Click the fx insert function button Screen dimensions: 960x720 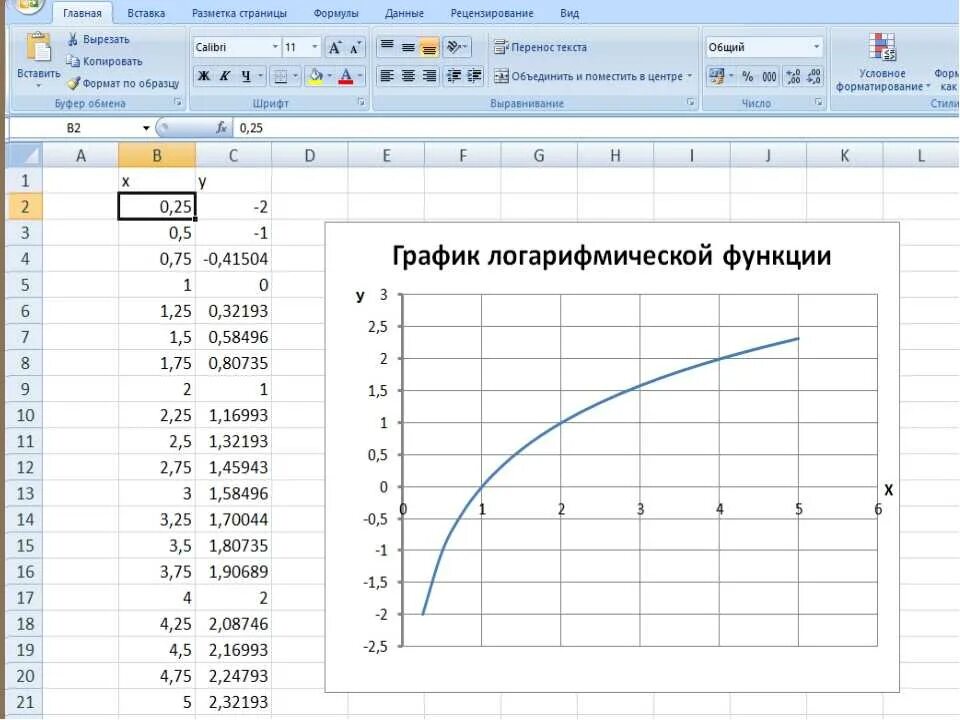click(221, 127)
